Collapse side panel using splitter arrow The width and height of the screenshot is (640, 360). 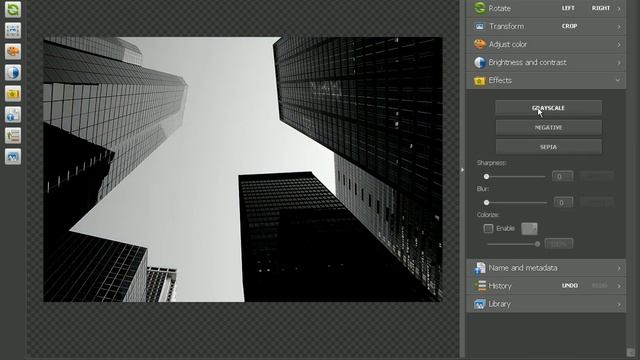click(x=462, y=170)
